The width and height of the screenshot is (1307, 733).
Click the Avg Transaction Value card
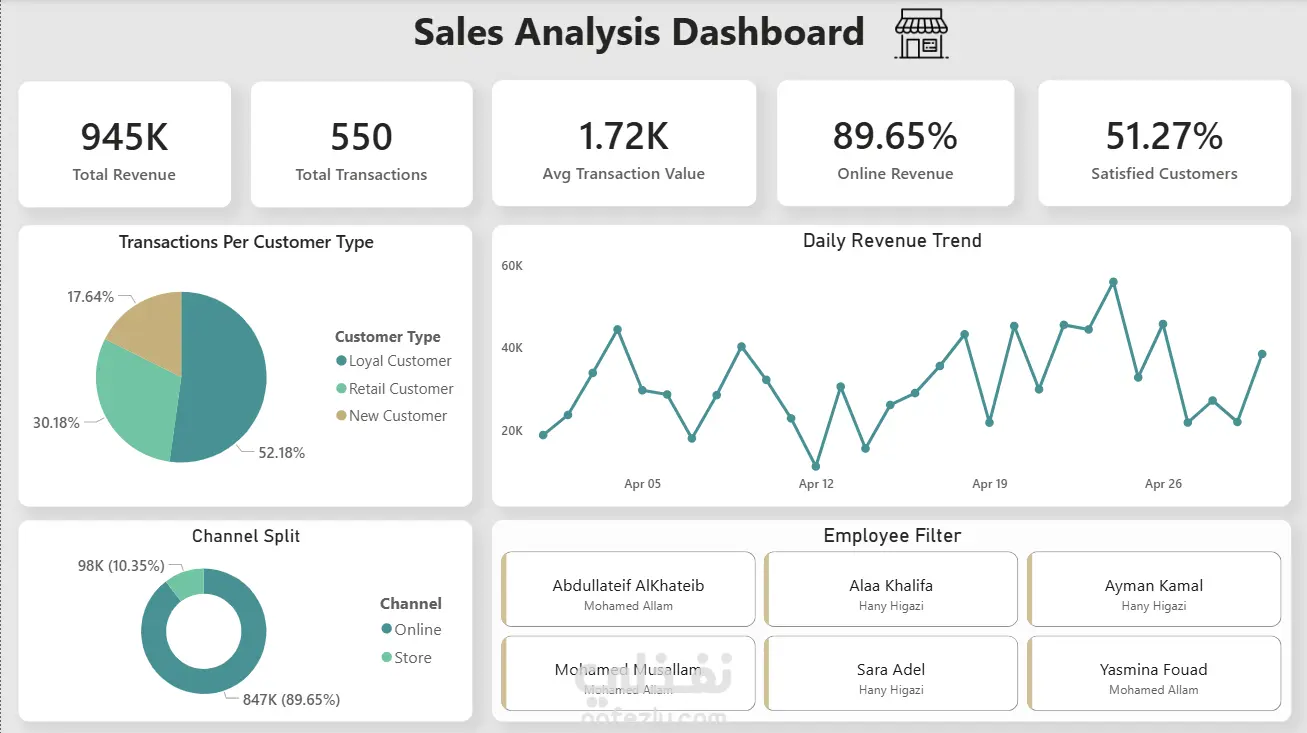tap(624, 144)
